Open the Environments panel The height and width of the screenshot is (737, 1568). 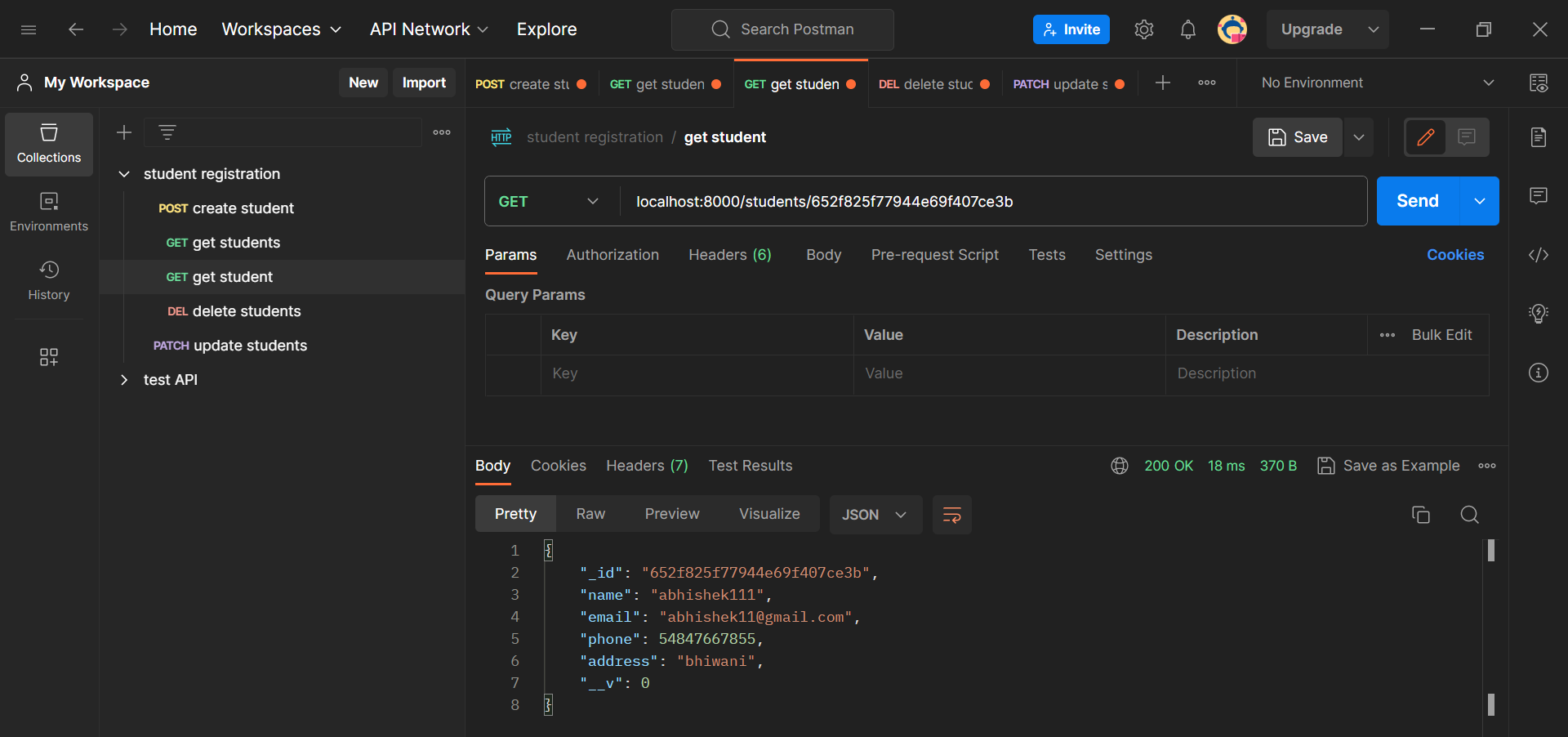(x=48, y=211)
